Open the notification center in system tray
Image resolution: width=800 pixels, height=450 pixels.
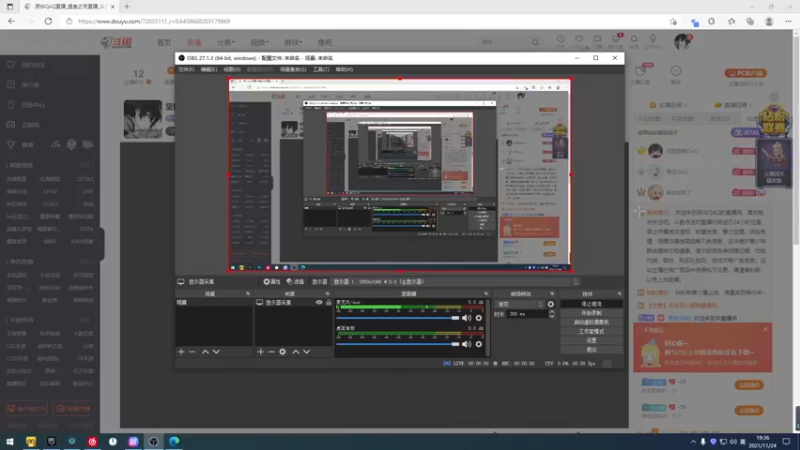[787, 441]
